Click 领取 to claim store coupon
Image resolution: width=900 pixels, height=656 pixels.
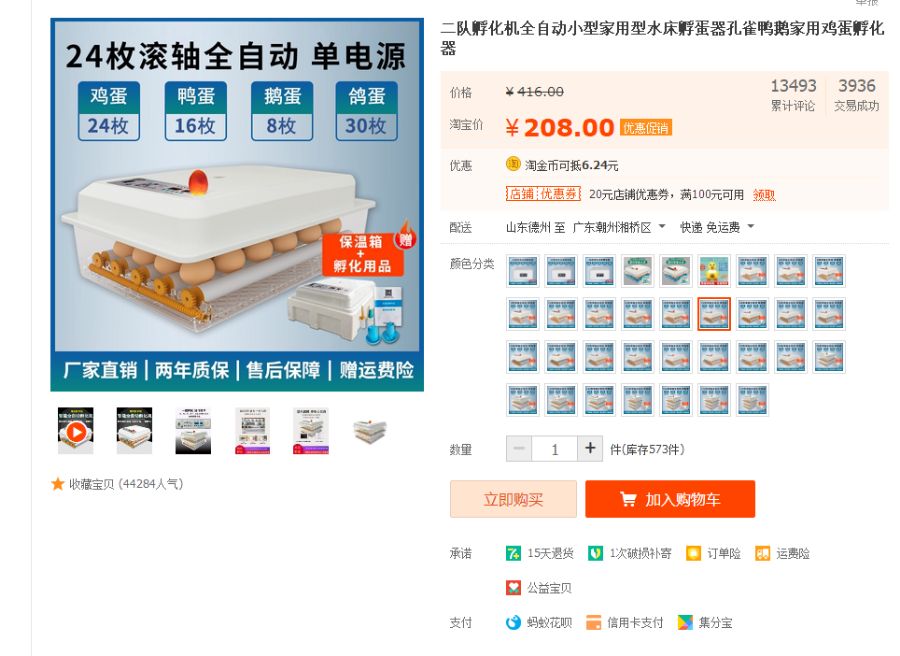(764, 195)
